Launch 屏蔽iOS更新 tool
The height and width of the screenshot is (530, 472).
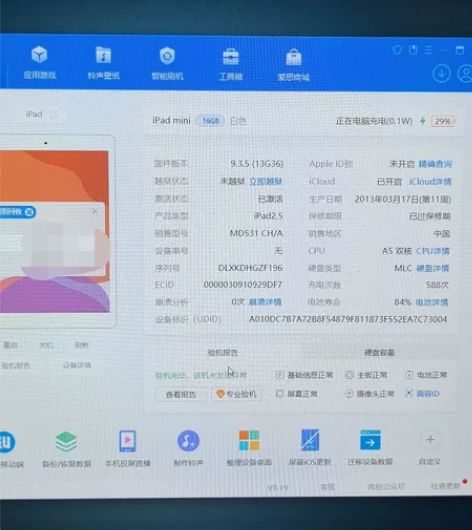[x=310, y=448]
